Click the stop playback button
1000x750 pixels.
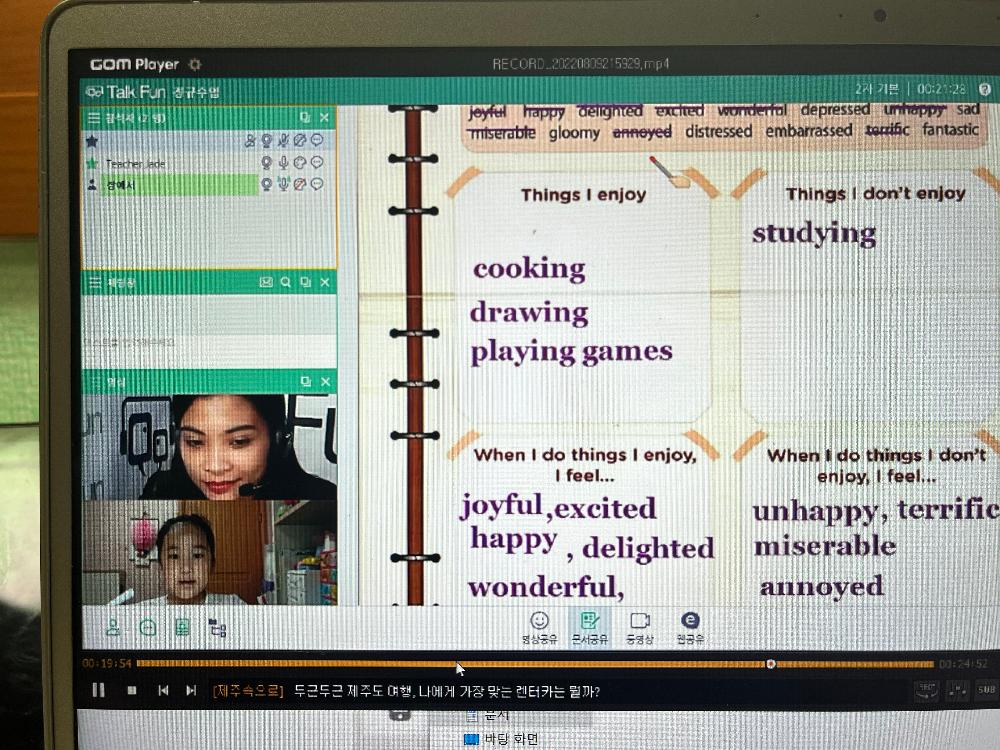tap(131, 690)
